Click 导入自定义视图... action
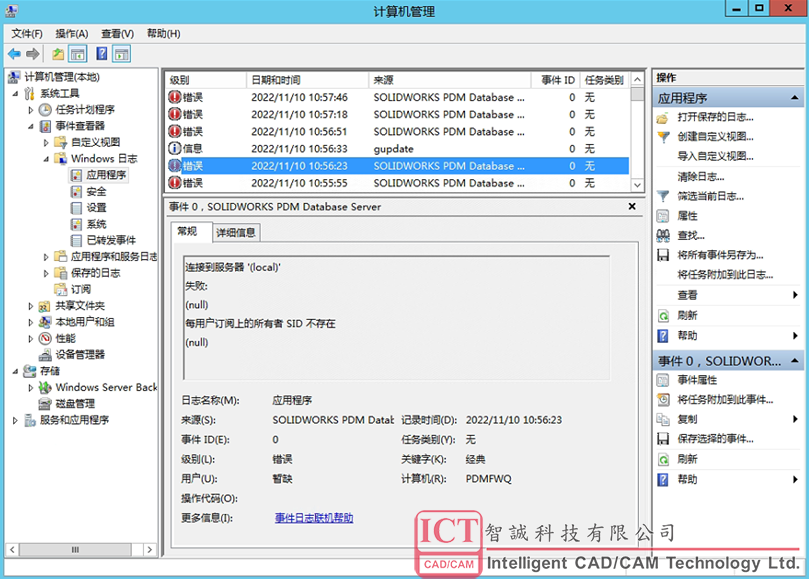This screenshot has width=809, height=579. (715, 156)
